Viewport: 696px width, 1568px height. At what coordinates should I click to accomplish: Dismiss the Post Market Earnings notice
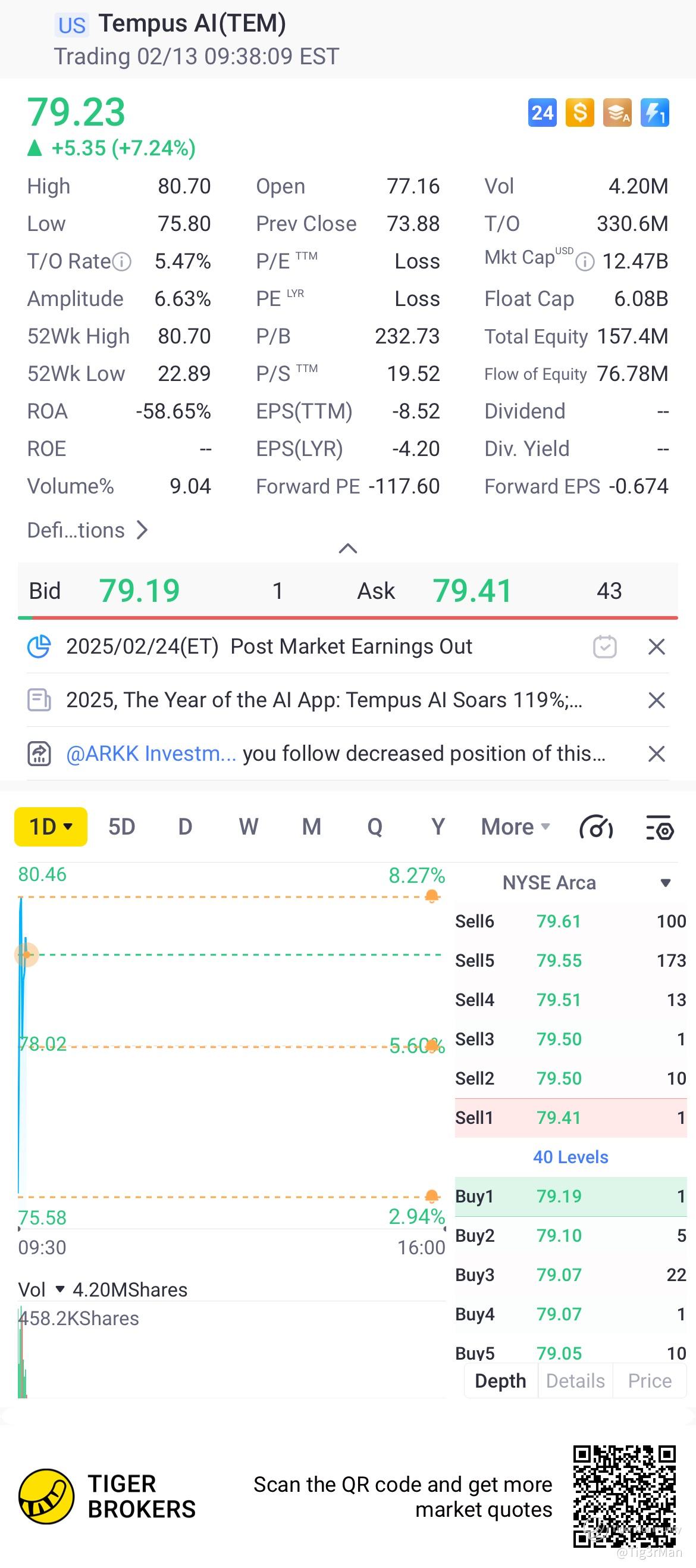[657, 646]
